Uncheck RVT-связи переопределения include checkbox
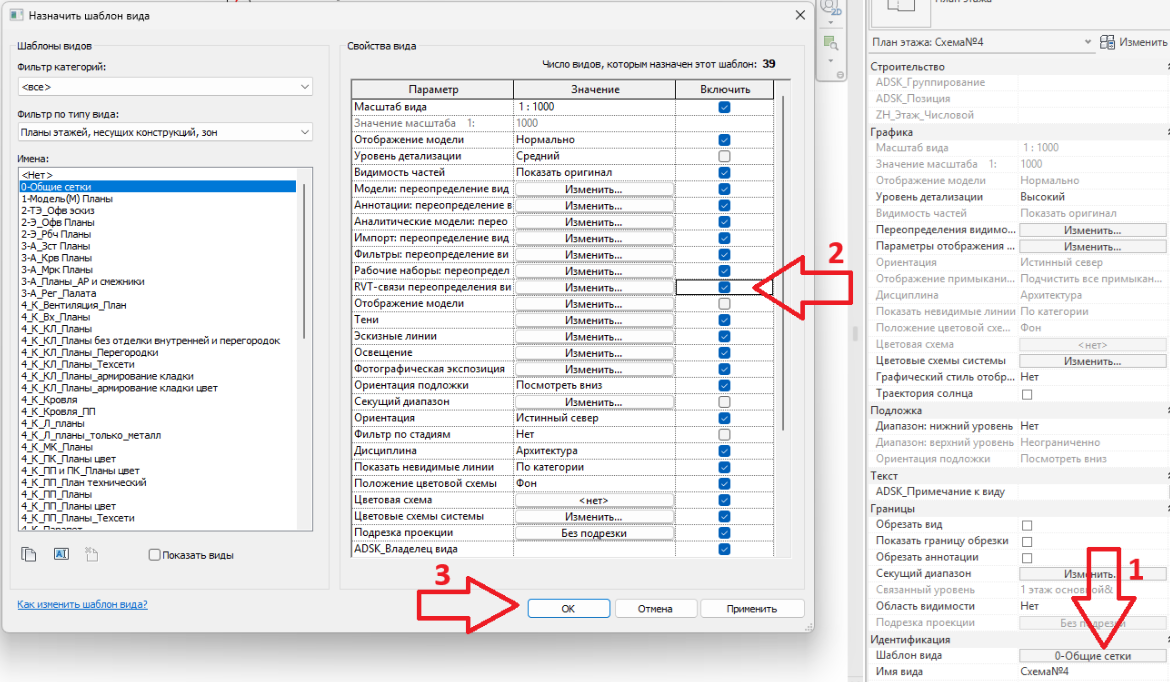The height and width of the screenshot is (682, 1170). click(724, 287)
